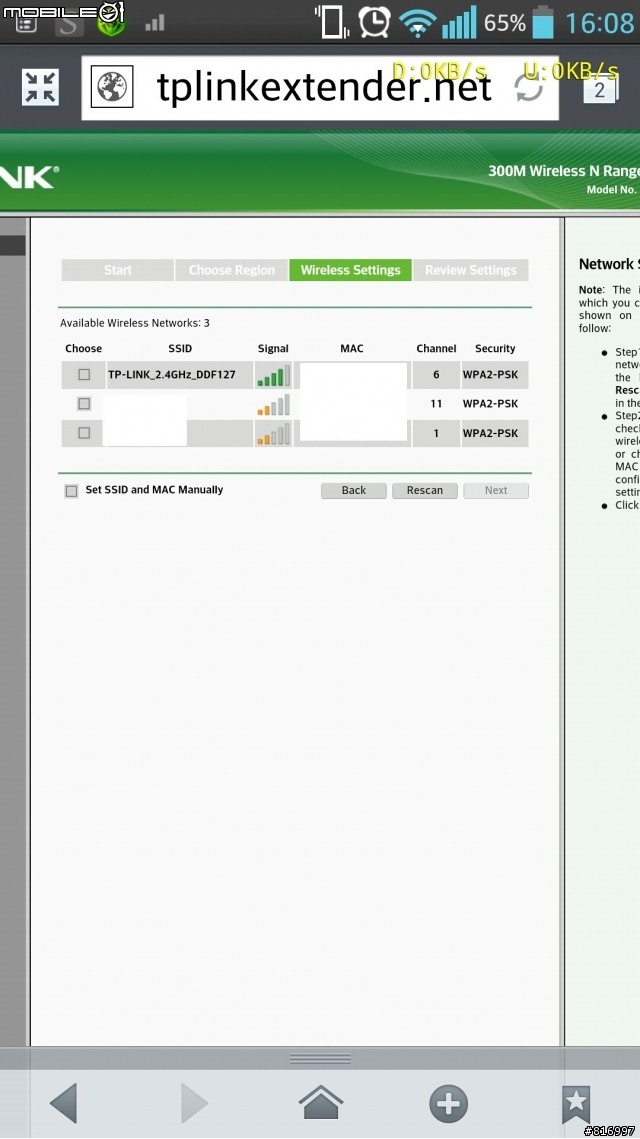Tap the globe site icon in address bar
640x1139 pixels.
[112, 87]
